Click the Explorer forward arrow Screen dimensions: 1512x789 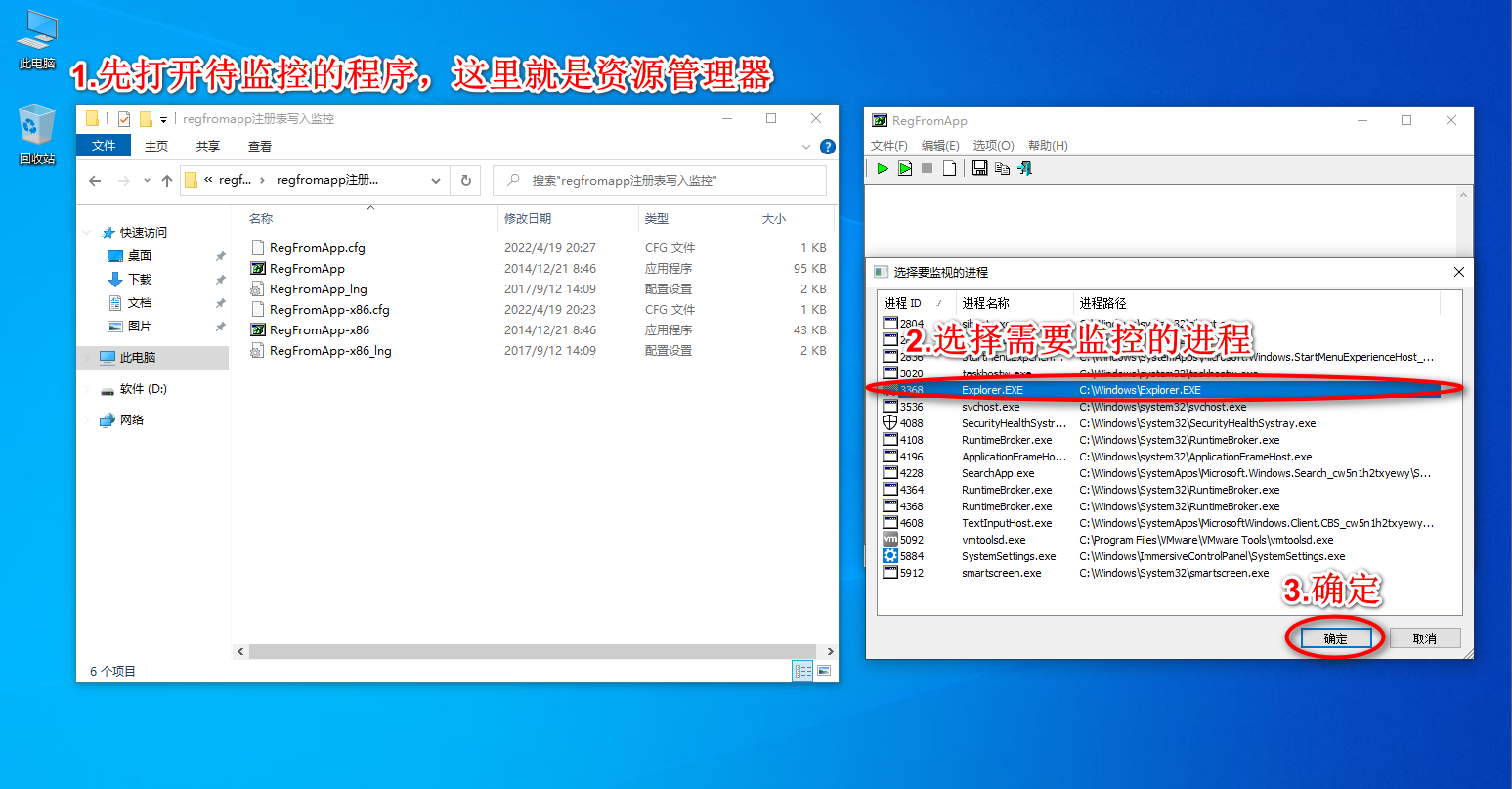[123, 181]
